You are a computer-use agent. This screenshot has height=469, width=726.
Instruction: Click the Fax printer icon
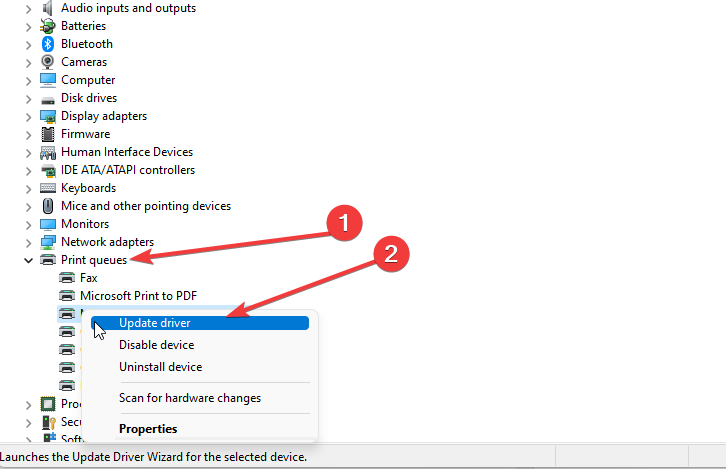pyautogui.click(x=67, y=278)
